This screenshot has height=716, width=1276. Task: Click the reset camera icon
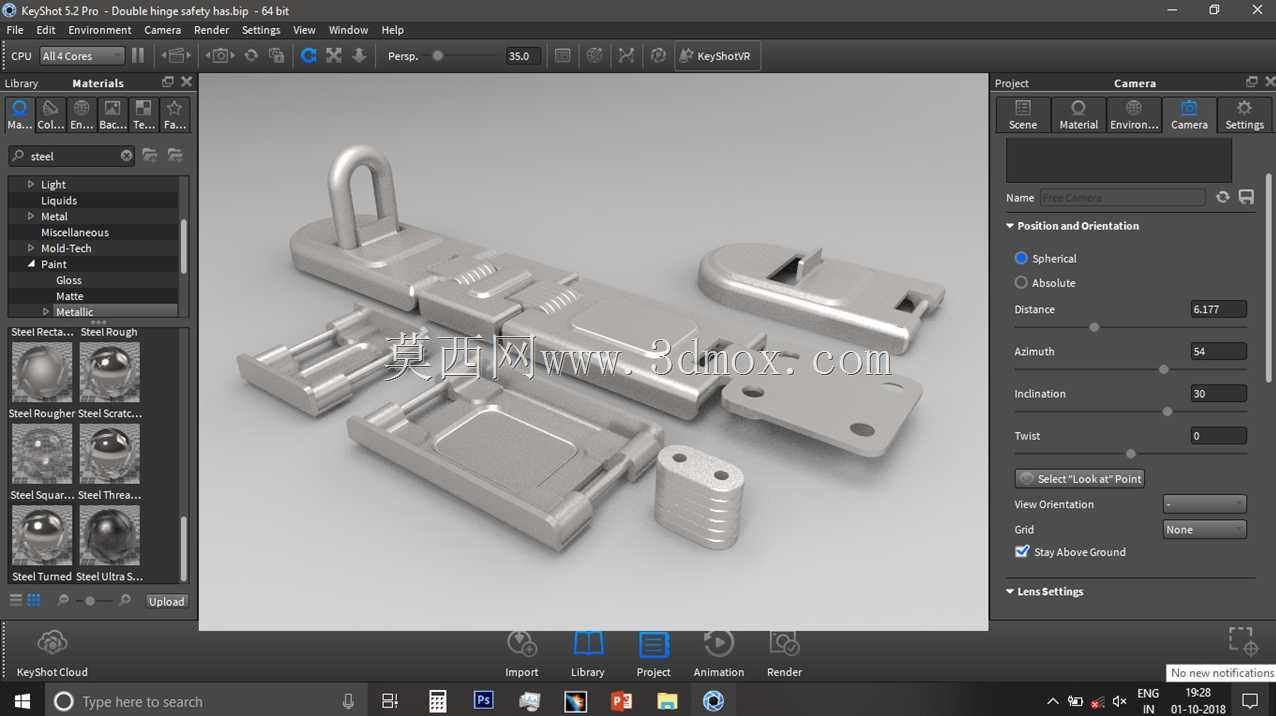(x=251, y=56)
